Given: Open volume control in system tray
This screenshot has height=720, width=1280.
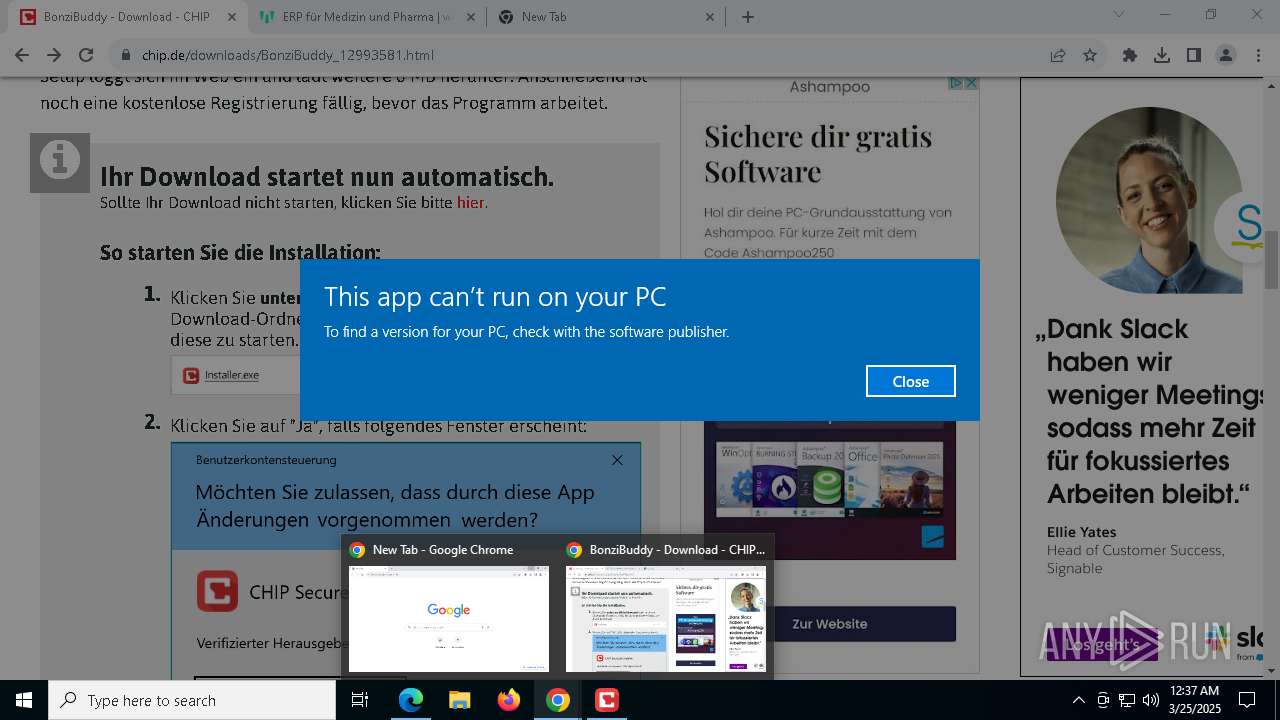Looking at the screenshot, I should pyautogui.click(x=1150, y=700).
